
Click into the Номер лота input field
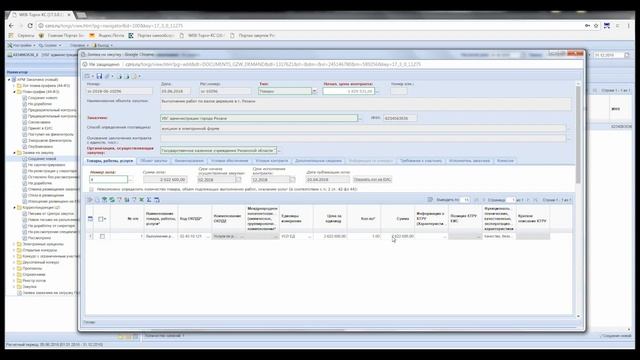108,180
